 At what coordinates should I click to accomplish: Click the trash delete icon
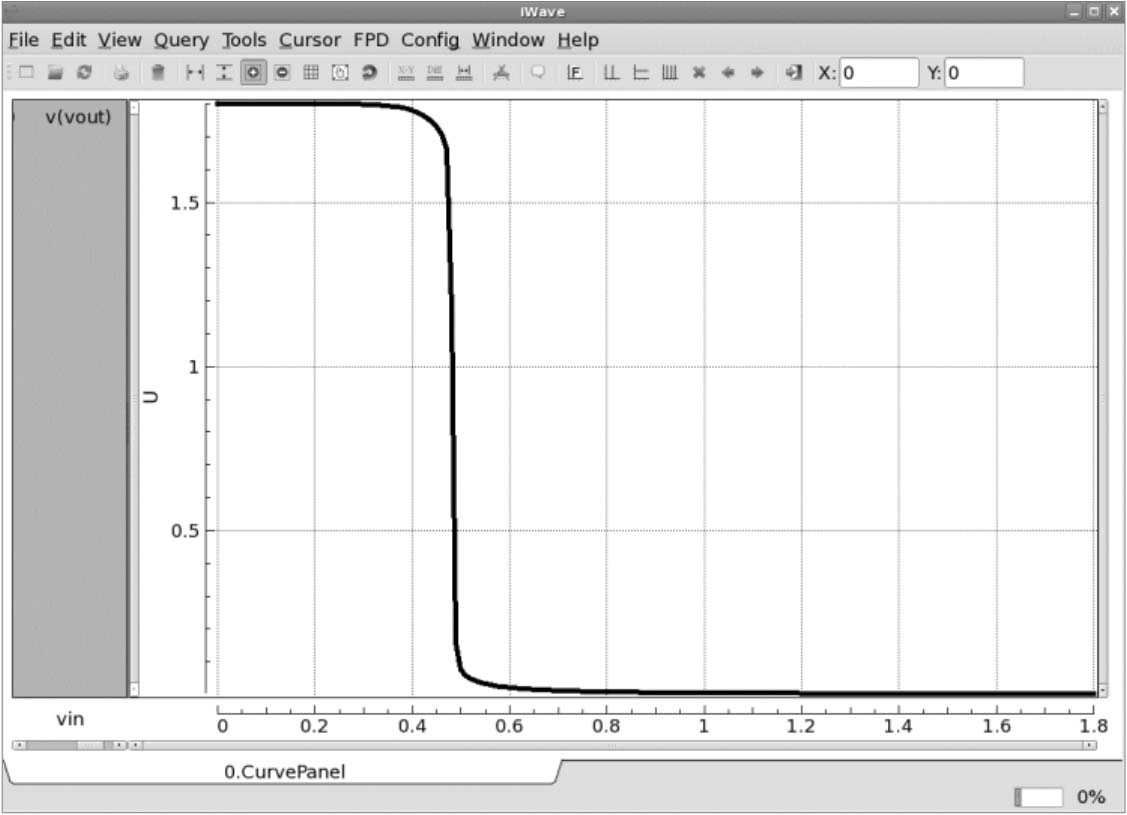click(158, 73)
